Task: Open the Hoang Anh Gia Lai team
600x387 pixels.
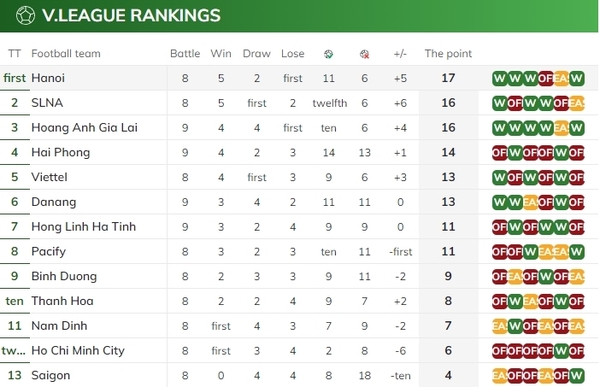Action: coord(84,127)
